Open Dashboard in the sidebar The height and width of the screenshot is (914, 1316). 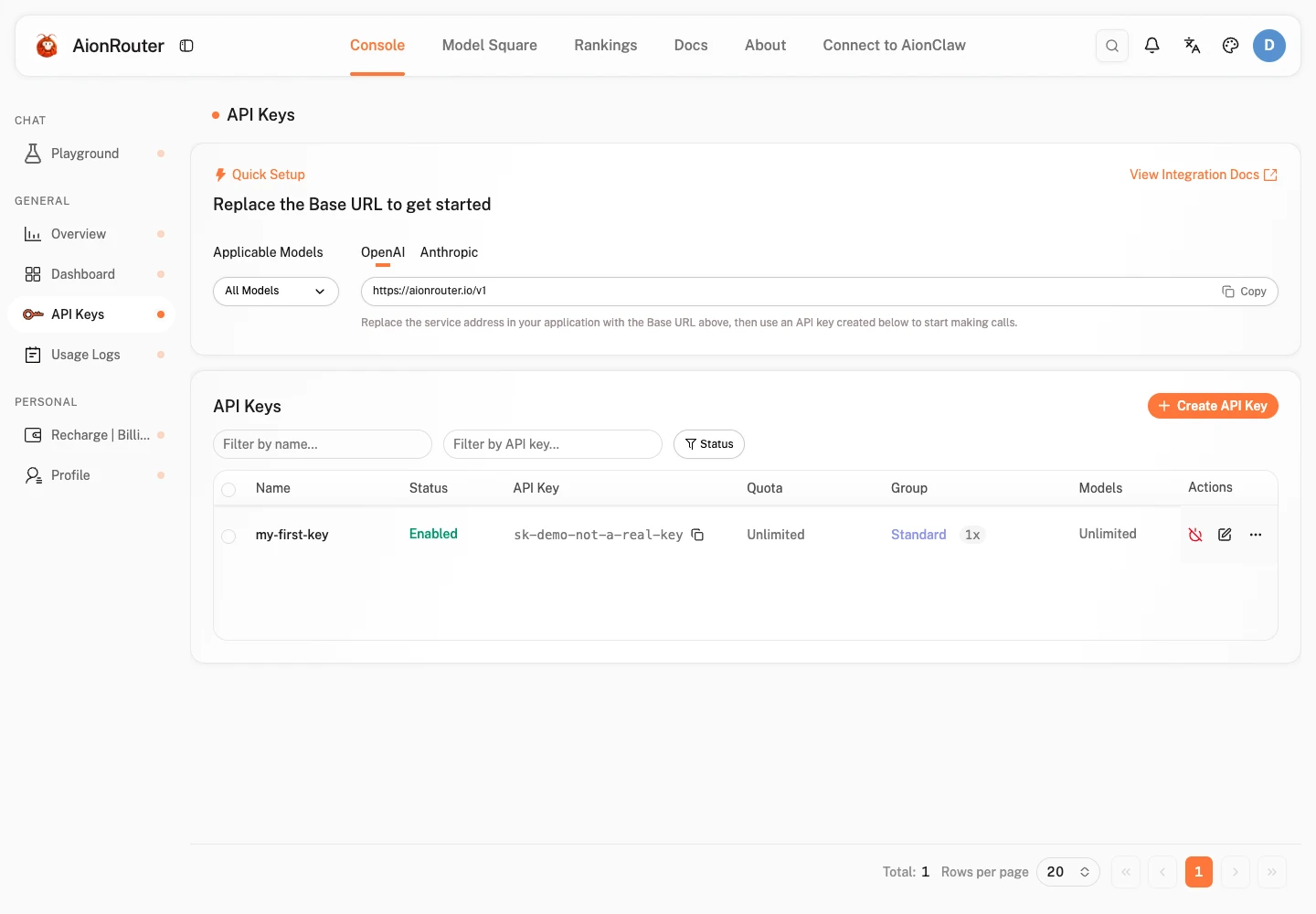point(91,274)
